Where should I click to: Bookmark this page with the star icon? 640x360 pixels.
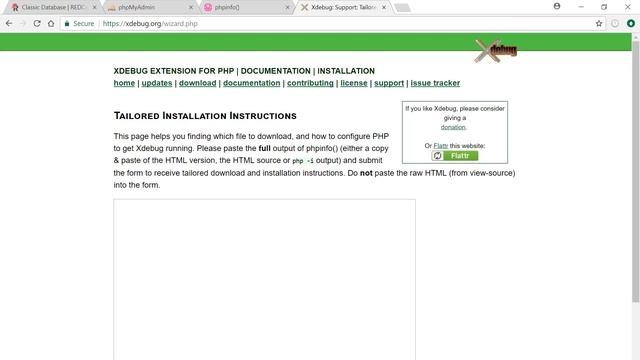[599, 24]
